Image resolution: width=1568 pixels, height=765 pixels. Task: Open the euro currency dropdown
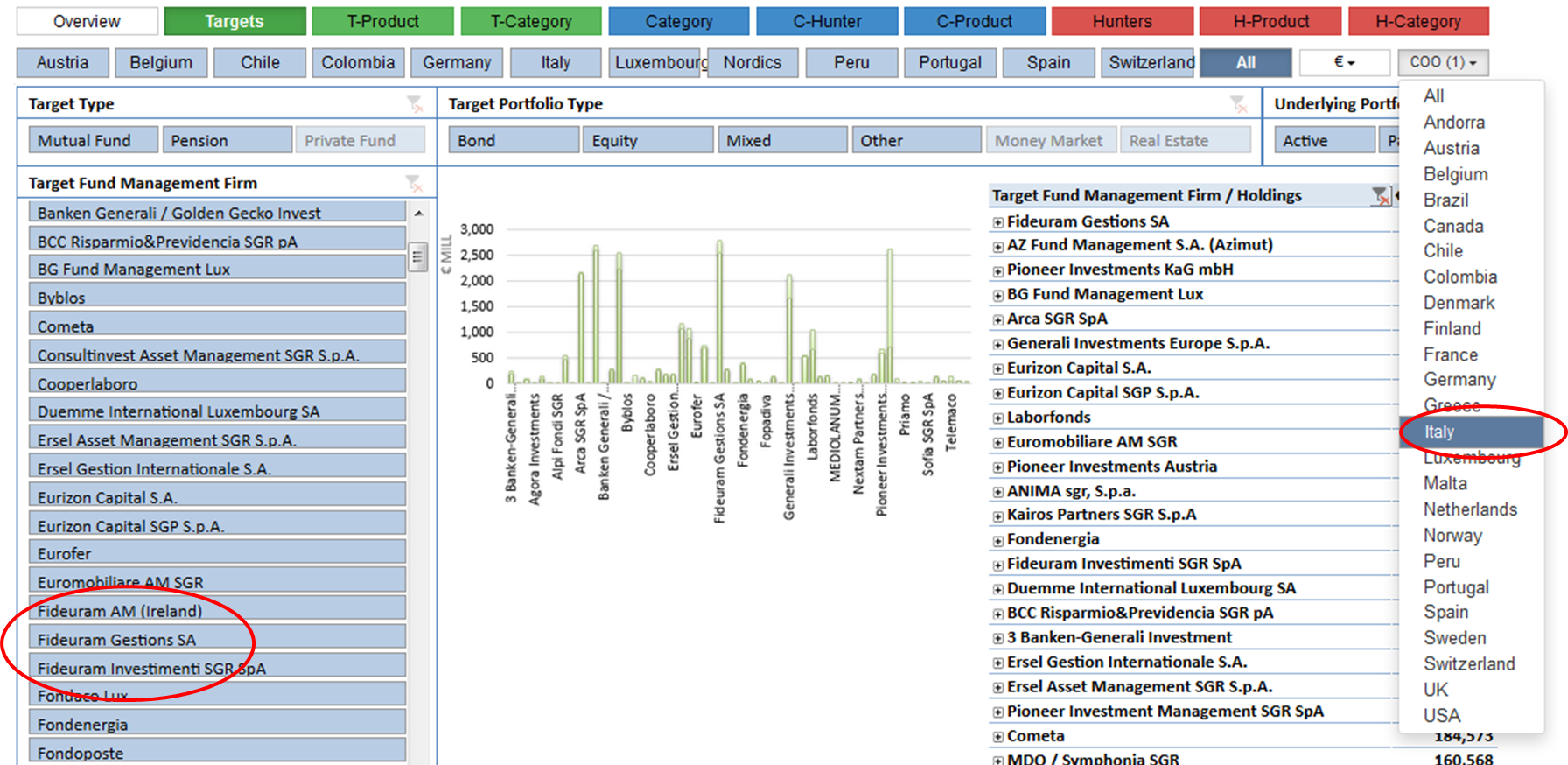1344,62
